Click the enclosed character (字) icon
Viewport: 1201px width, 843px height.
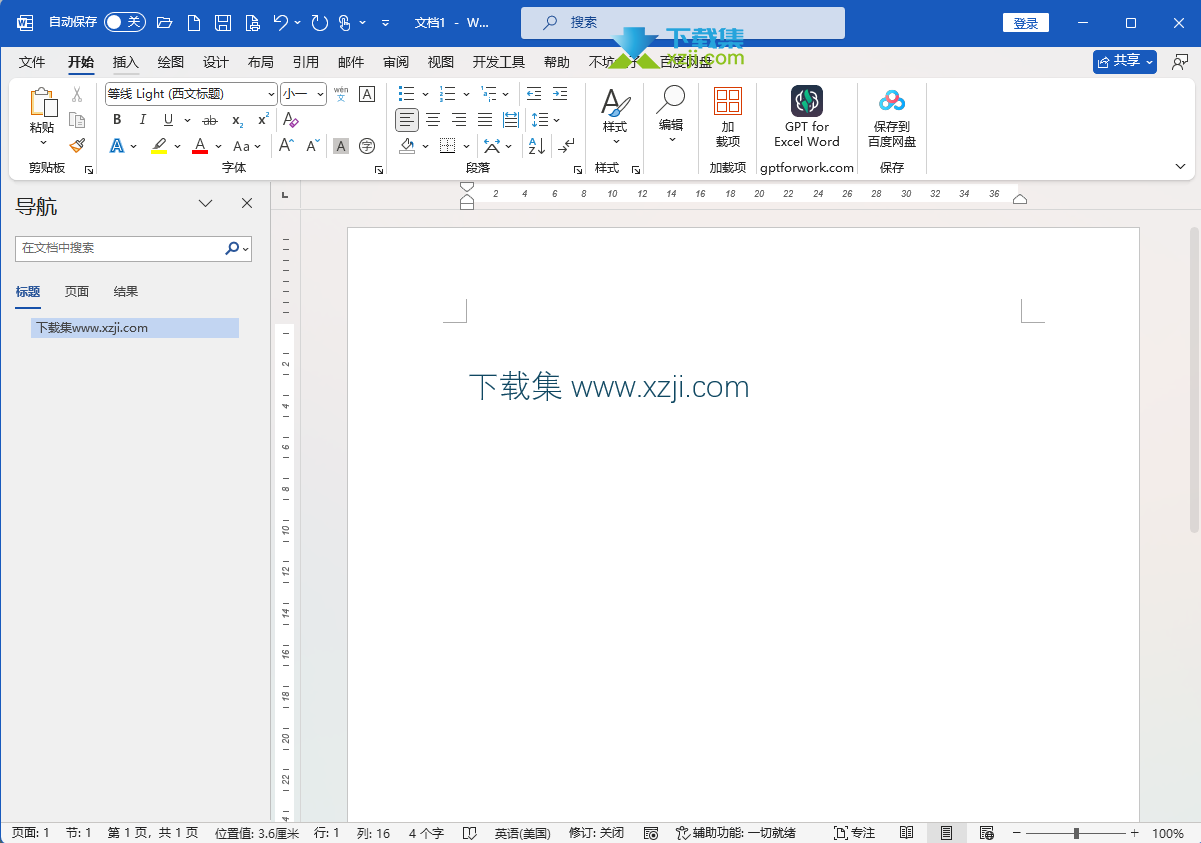(367, 146)
